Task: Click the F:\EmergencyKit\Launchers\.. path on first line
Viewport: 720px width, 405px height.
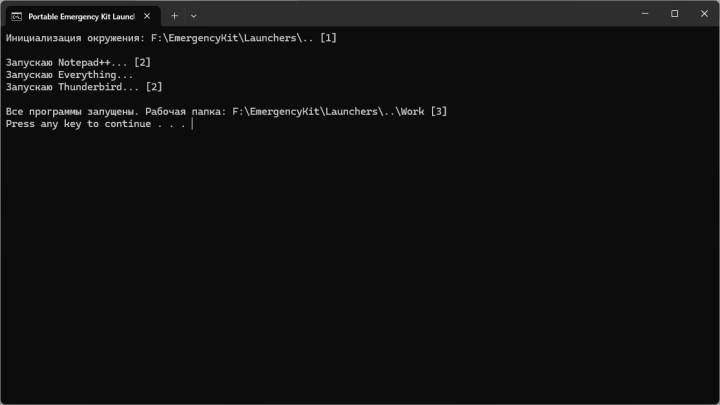Action: click(240, 38)
